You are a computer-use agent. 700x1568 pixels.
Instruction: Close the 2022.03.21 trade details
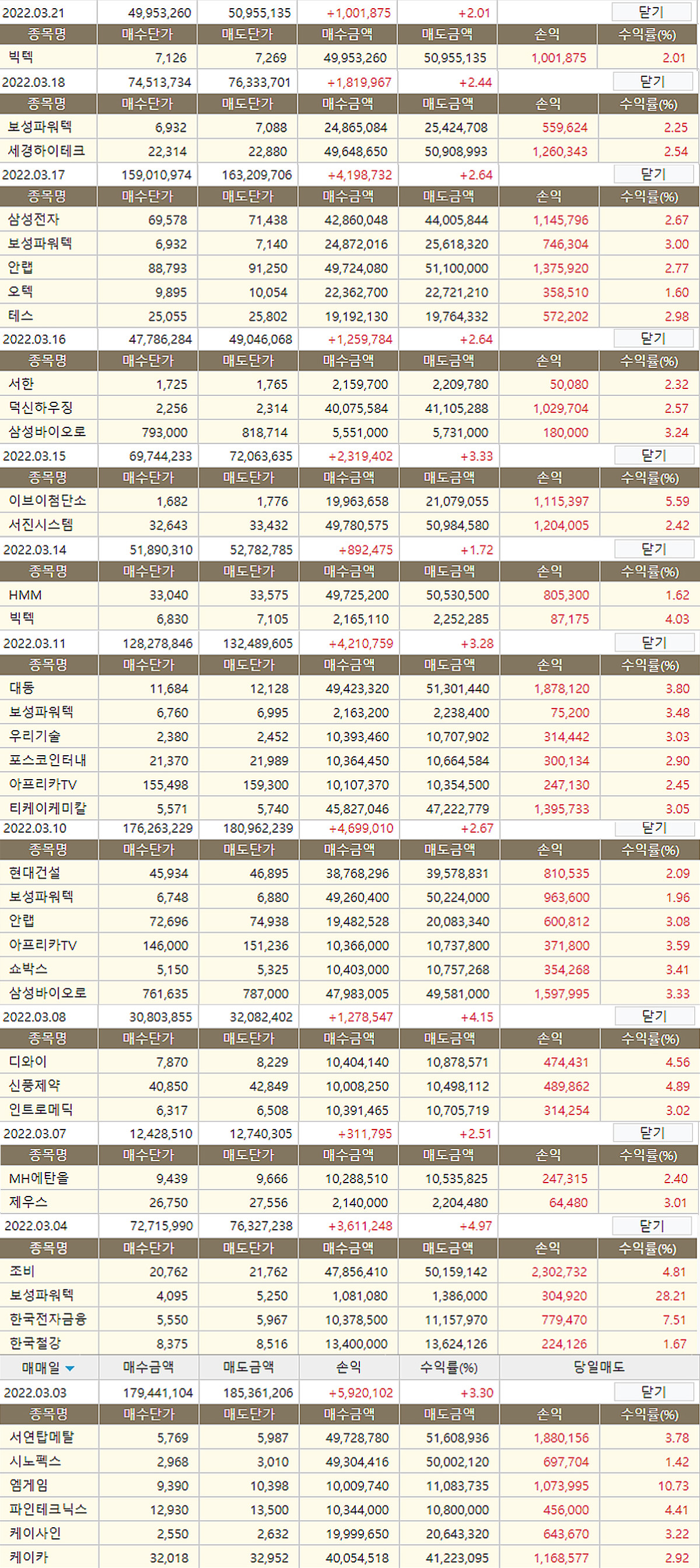click(650, 12)
